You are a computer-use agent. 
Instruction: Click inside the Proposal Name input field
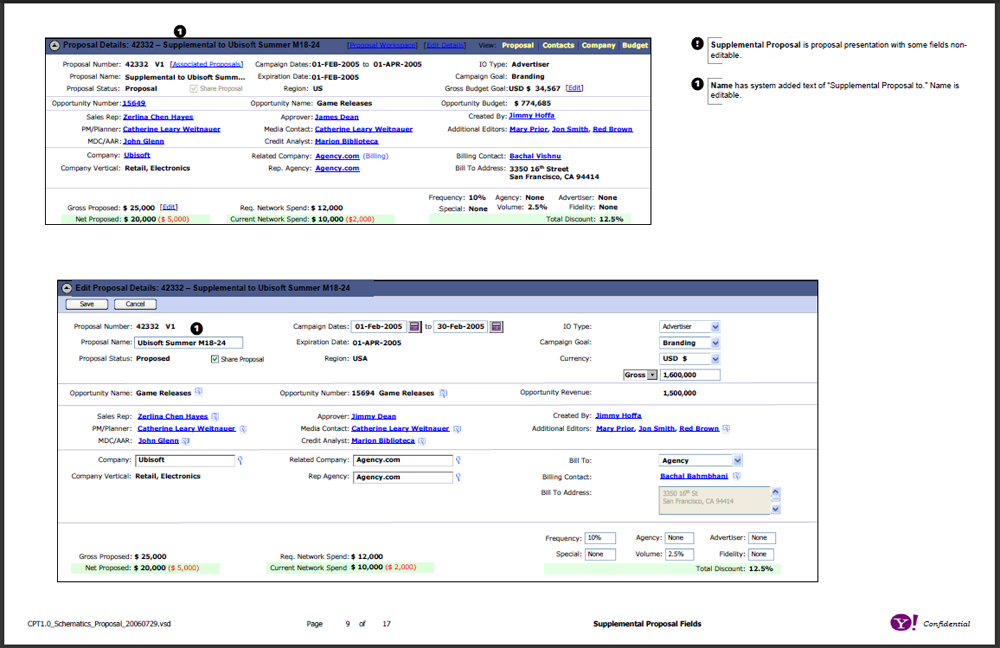200,342
